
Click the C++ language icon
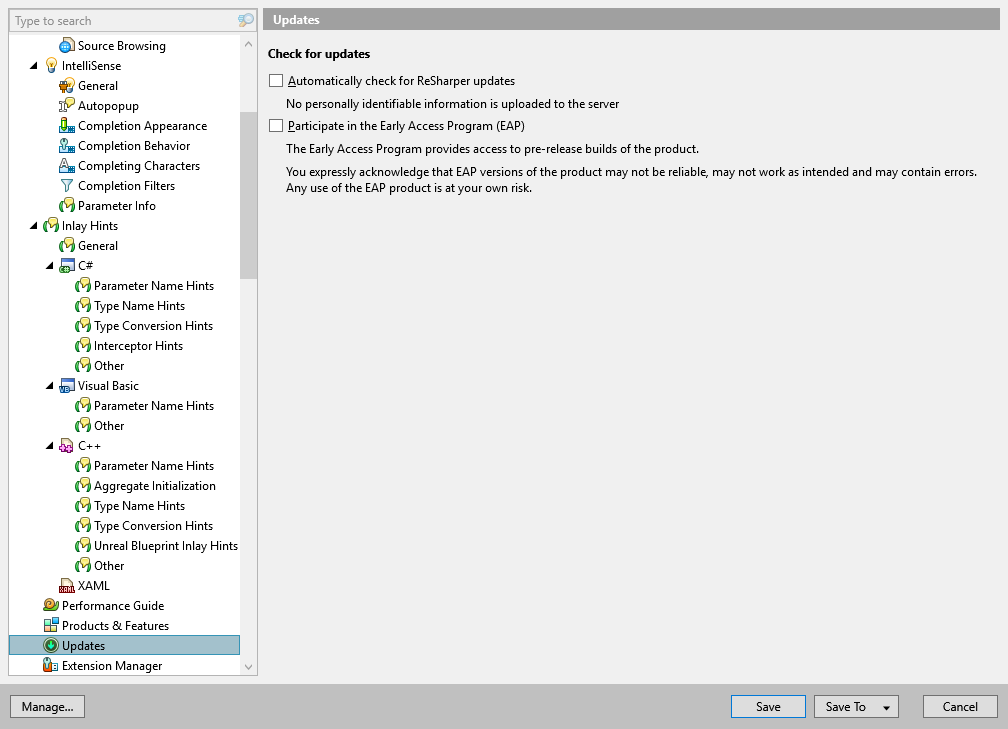pos(66,446)
